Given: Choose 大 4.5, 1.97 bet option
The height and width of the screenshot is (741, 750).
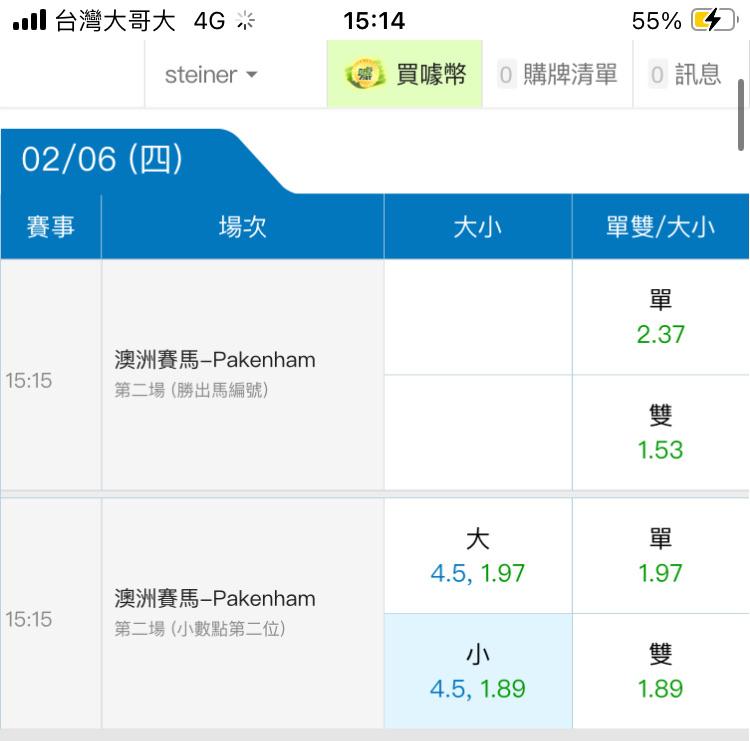Looking at the screenshot, I should (478, 556).
